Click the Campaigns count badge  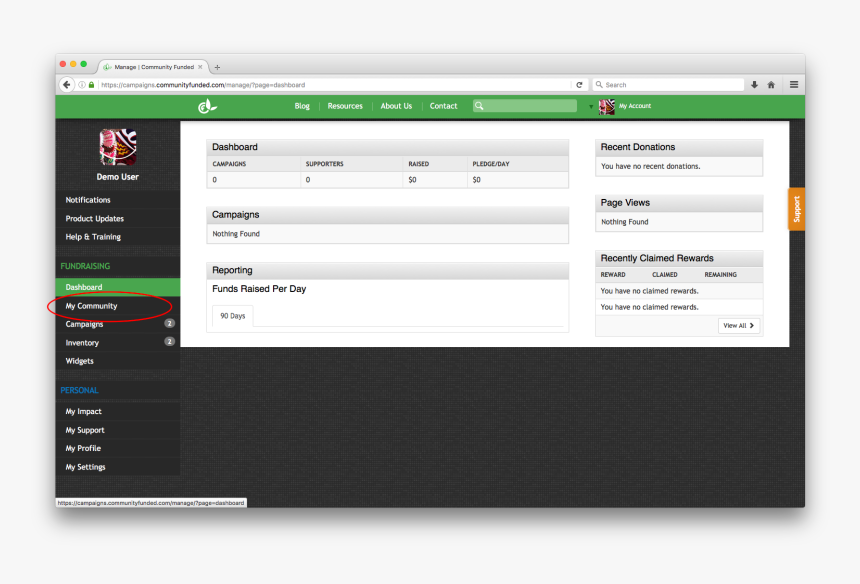[x=169, y=323]
